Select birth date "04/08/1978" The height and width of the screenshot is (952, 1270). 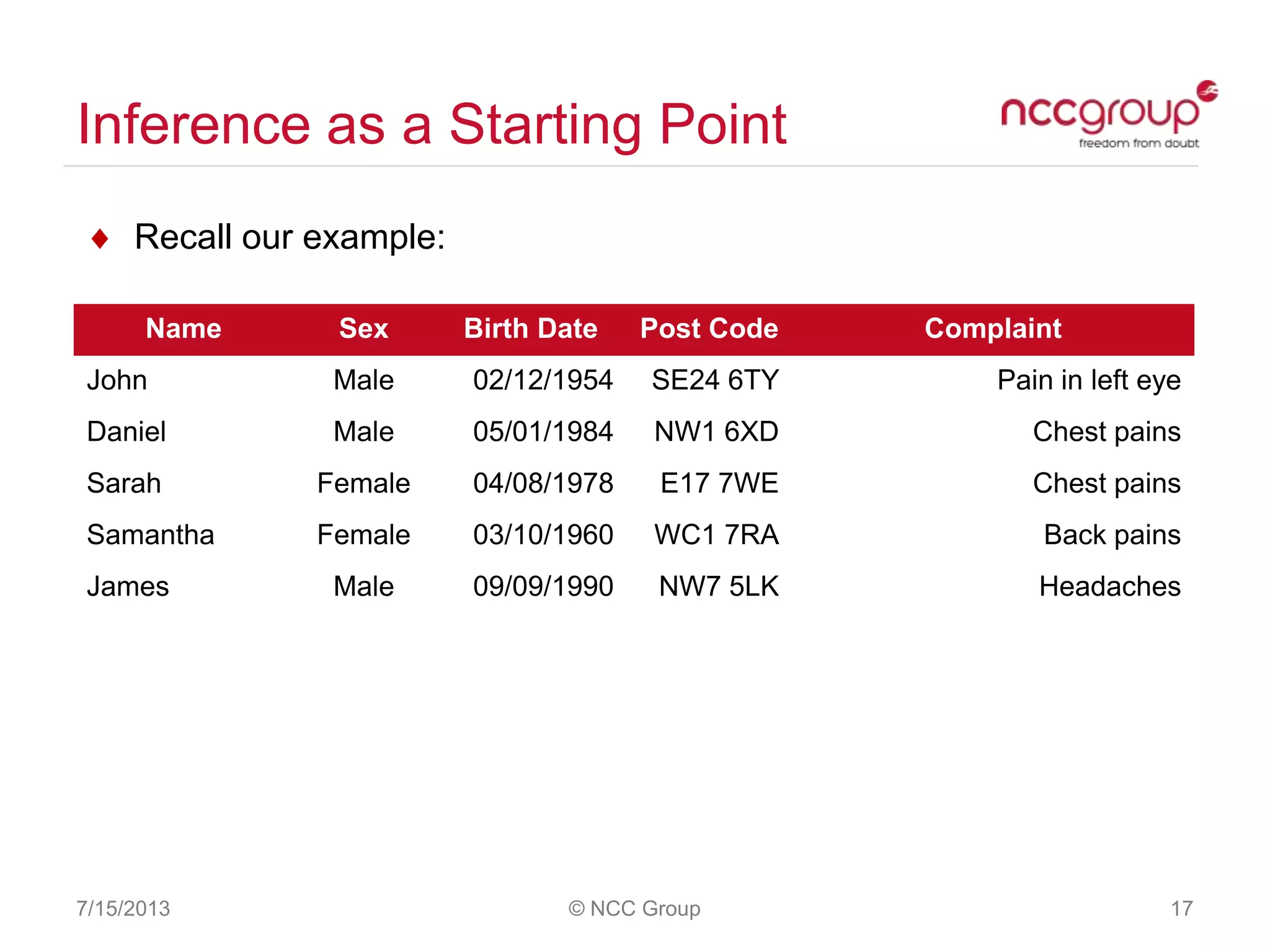(x=543, y=483)
